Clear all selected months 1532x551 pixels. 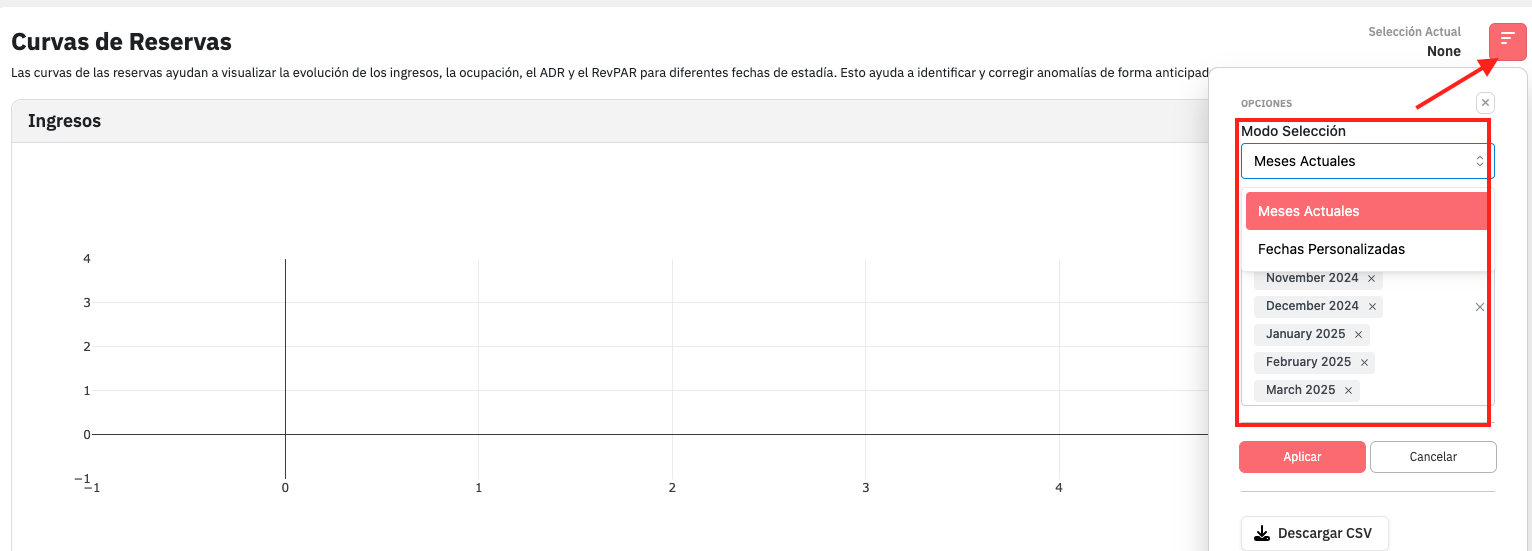(x=1480, y=307)
